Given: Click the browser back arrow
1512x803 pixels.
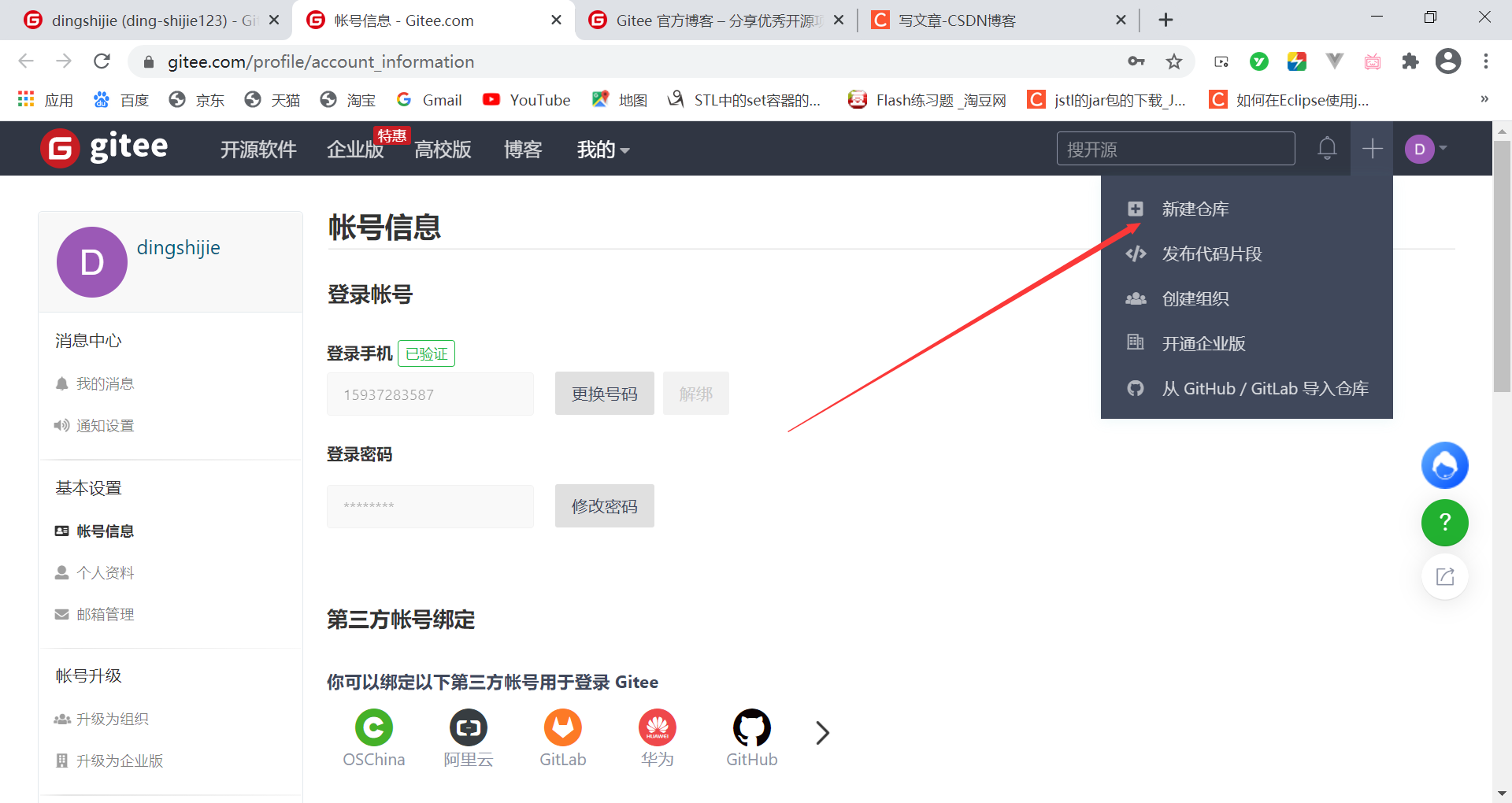Looking at the screenshot, I should tap(26, 61).
